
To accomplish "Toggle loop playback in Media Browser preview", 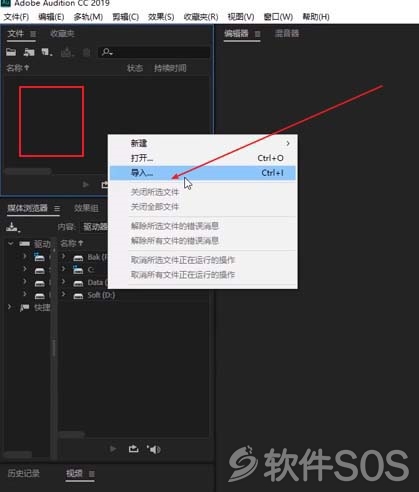I will pos(134,449).
